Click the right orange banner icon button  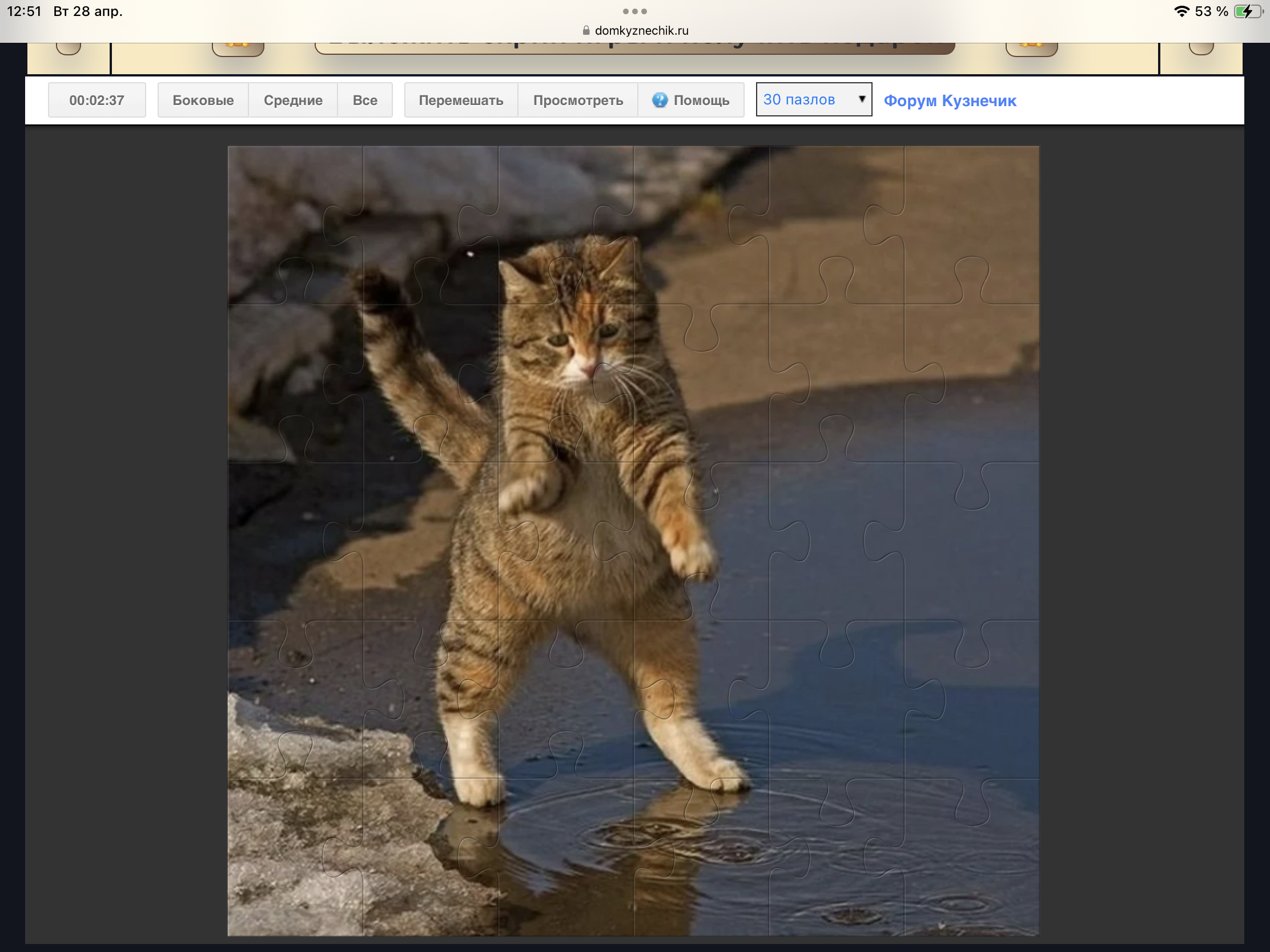click(1031, 48)
